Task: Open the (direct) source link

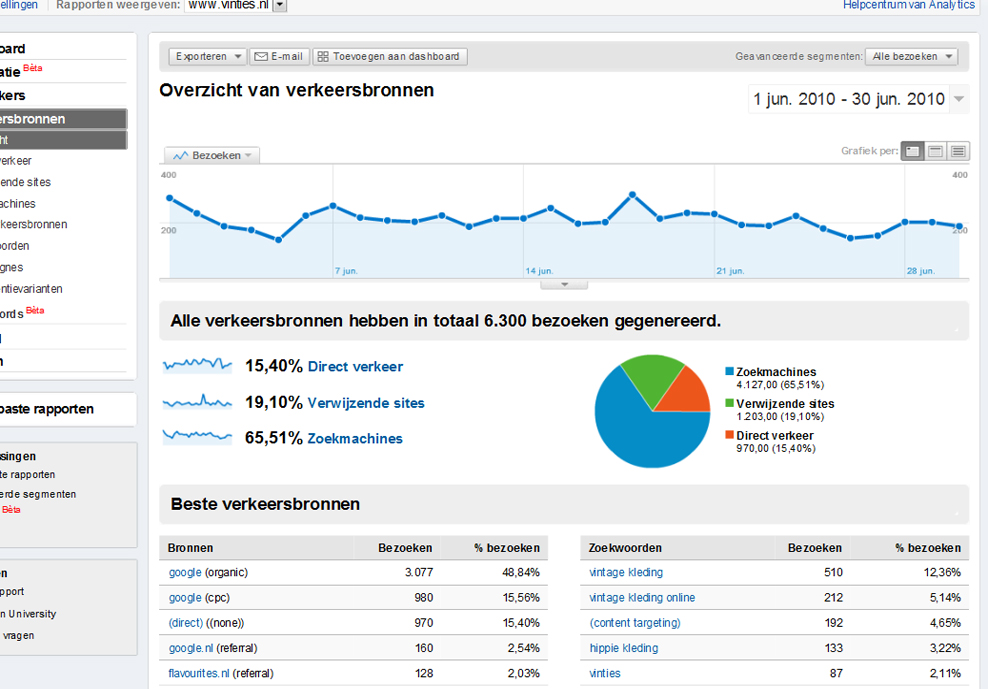Action: coord(186,623)
